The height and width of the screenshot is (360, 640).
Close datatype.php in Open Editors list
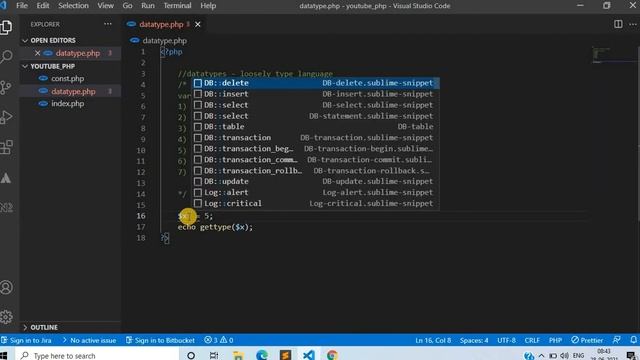point(38,53)
